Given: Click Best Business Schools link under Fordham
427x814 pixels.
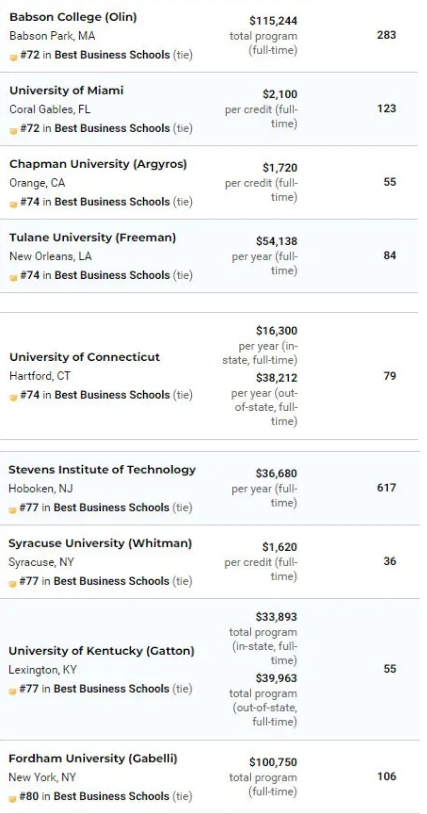Looking at the screenshot, I should coord(112,796).
